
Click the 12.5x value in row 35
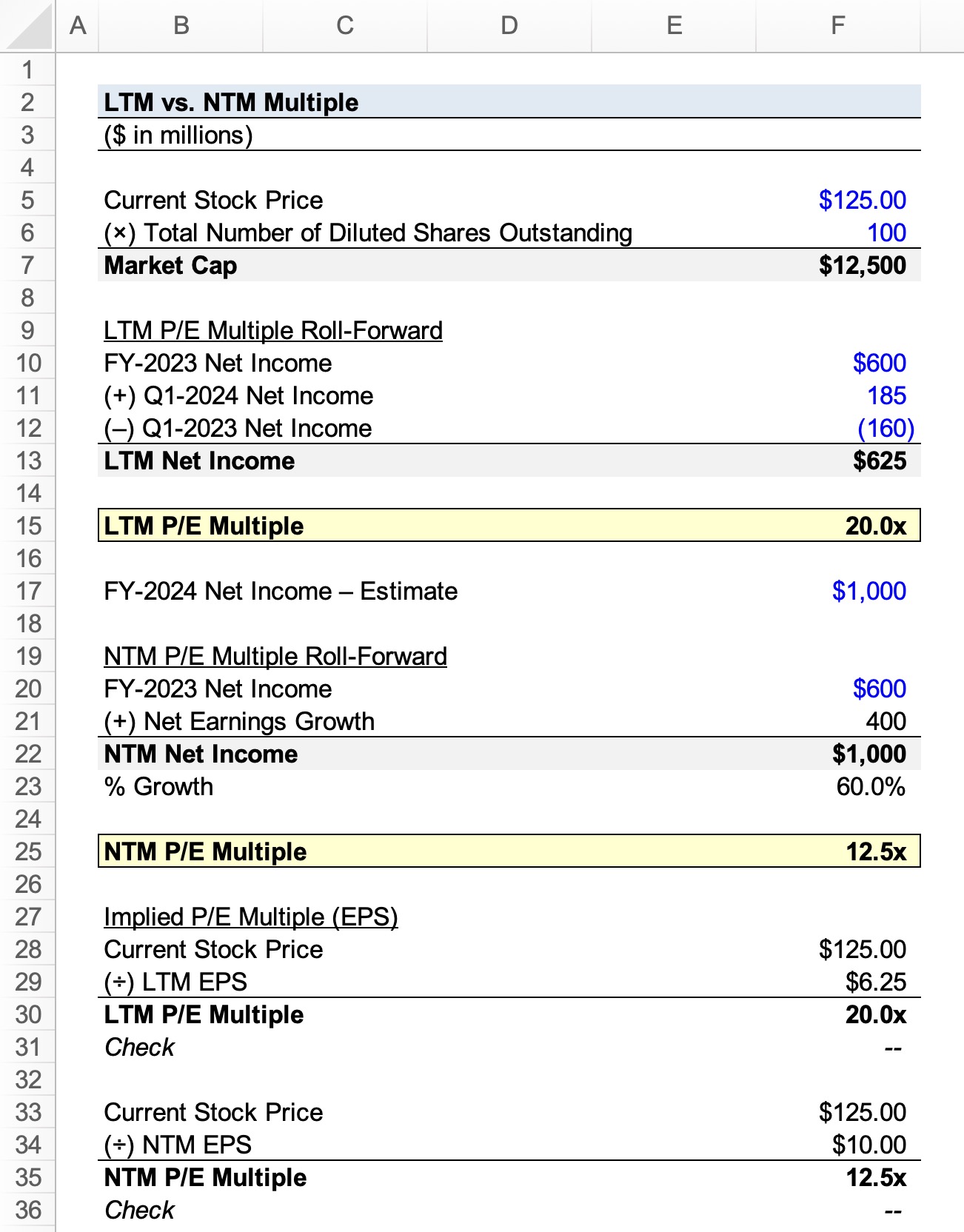pos(876,1177)
